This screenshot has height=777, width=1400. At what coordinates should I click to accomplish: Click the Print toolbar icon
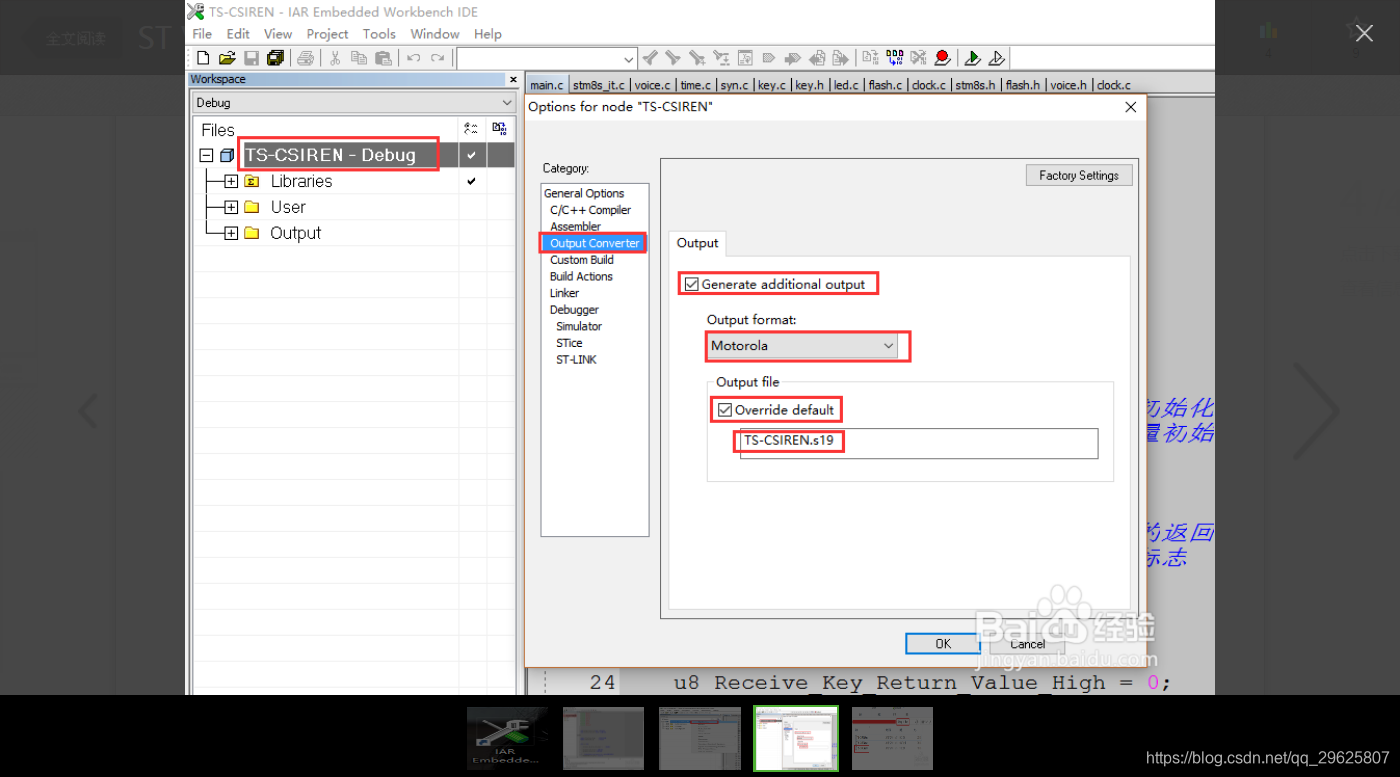306,58
